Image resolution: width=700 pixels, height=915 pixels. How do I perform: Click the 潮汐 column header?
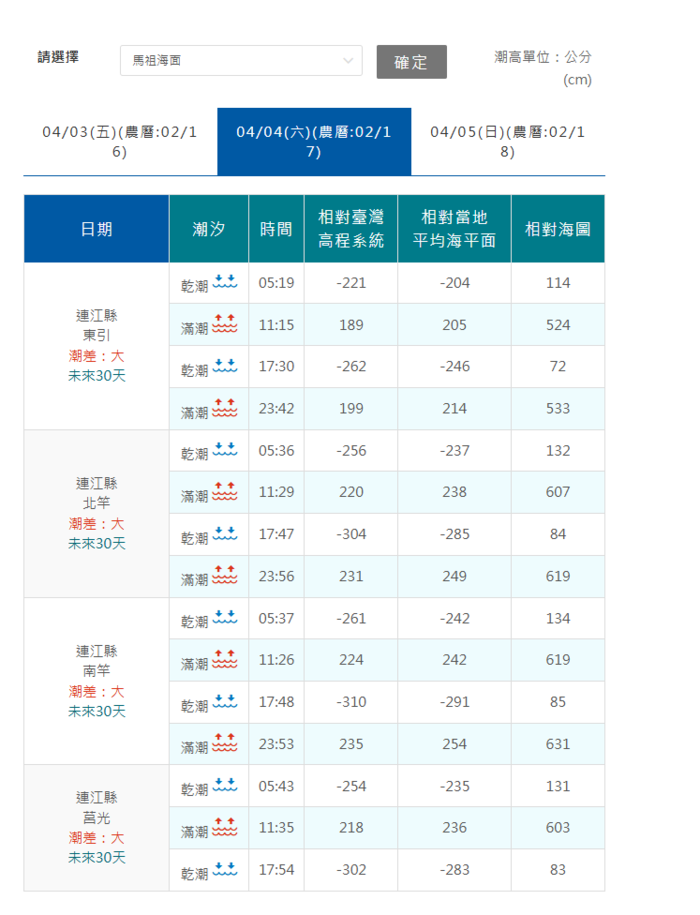(x=208, y=229)
